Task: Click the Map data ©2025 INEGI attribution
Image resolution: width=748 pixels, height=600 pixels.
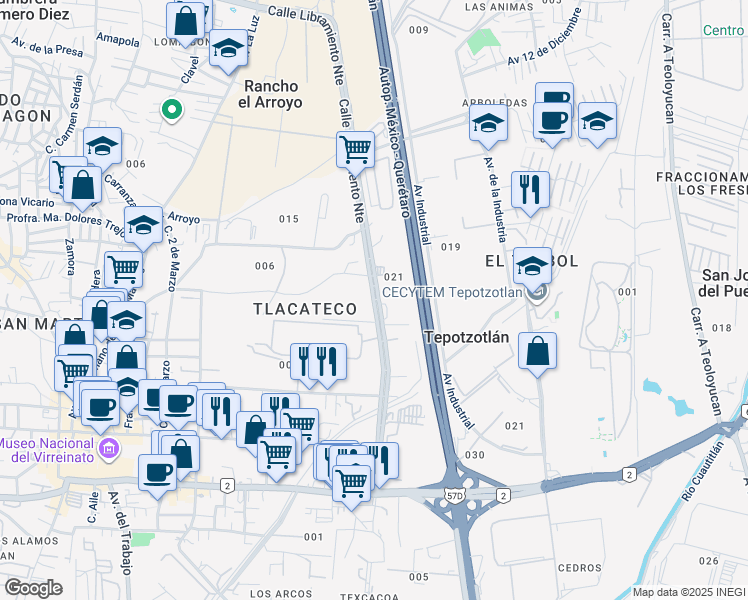Action: 690,592
